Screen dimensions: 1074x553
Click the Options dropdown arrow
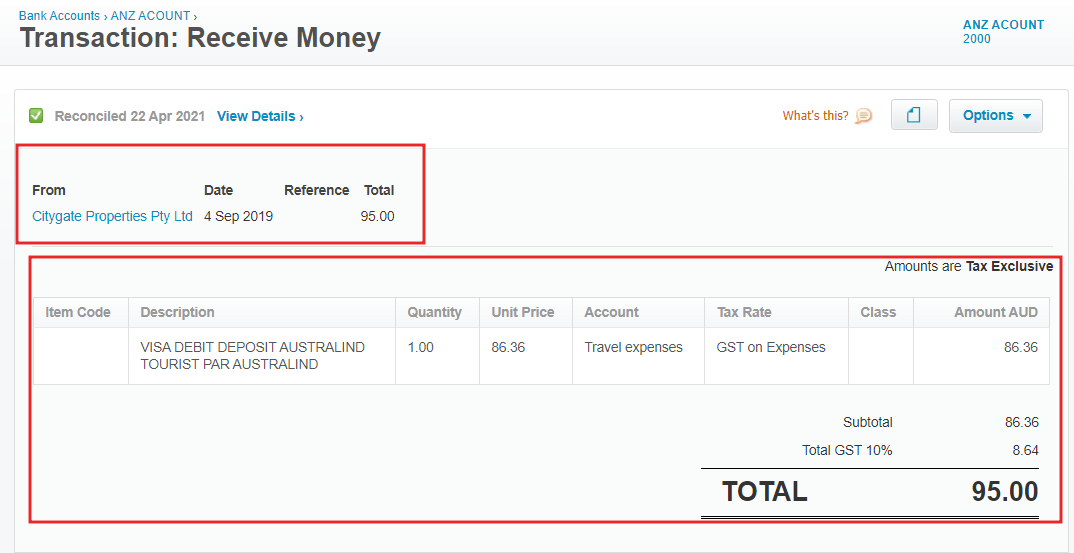tap(1027, 116)
